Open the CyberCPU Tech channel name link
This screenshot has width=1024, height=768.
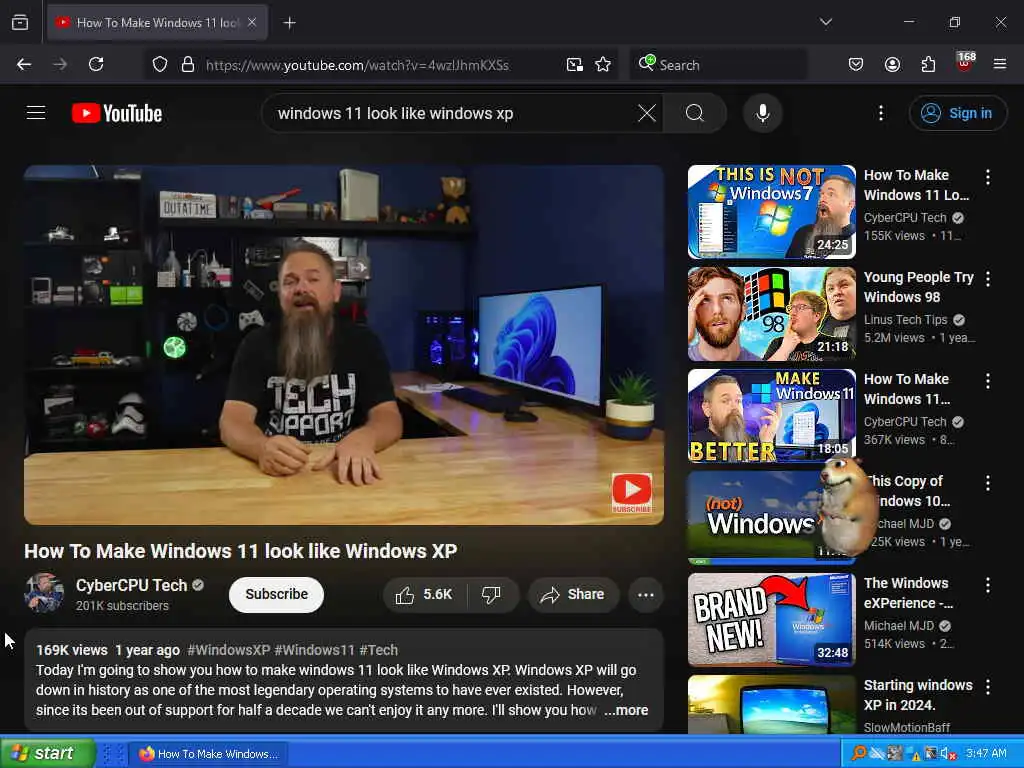point(131,585)
